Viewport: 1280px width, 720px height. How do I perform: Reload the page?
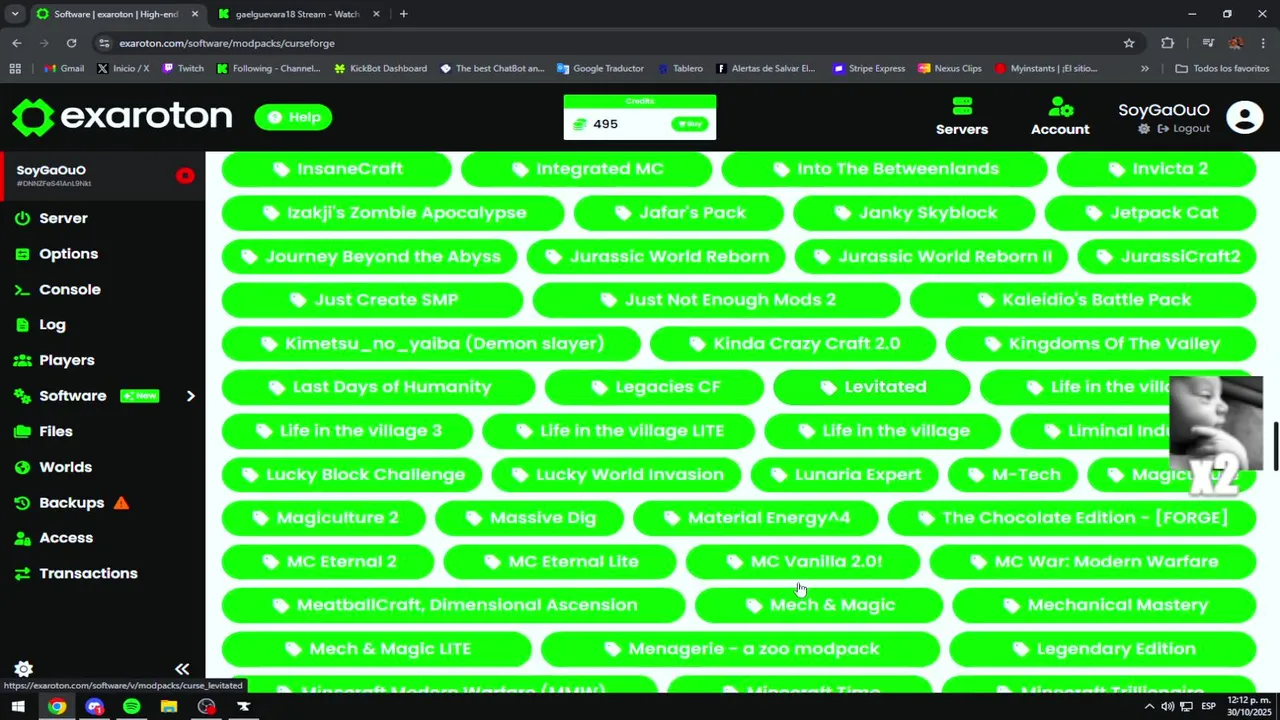(71, 43)
